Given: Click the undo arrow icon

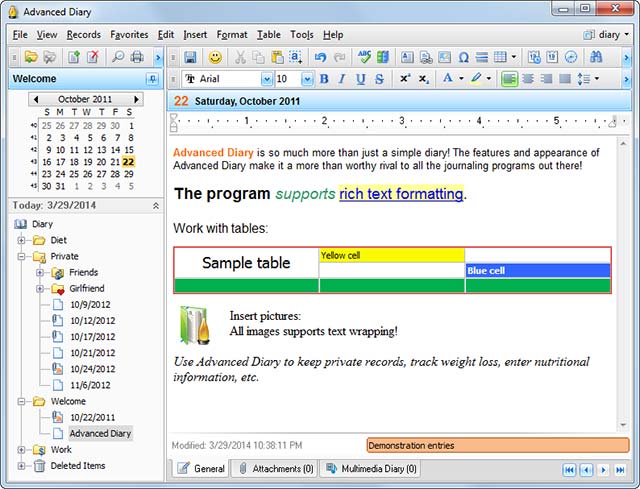Looking at the screenshot, I should [x=320, y=57].
